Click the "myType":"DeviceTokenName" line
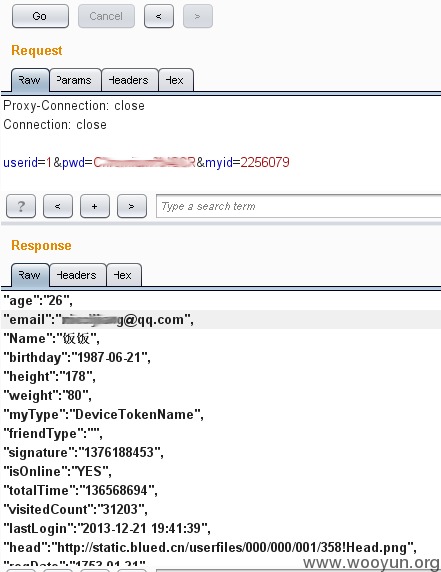This screenshot has width=441, height=572. click(103, 414)
